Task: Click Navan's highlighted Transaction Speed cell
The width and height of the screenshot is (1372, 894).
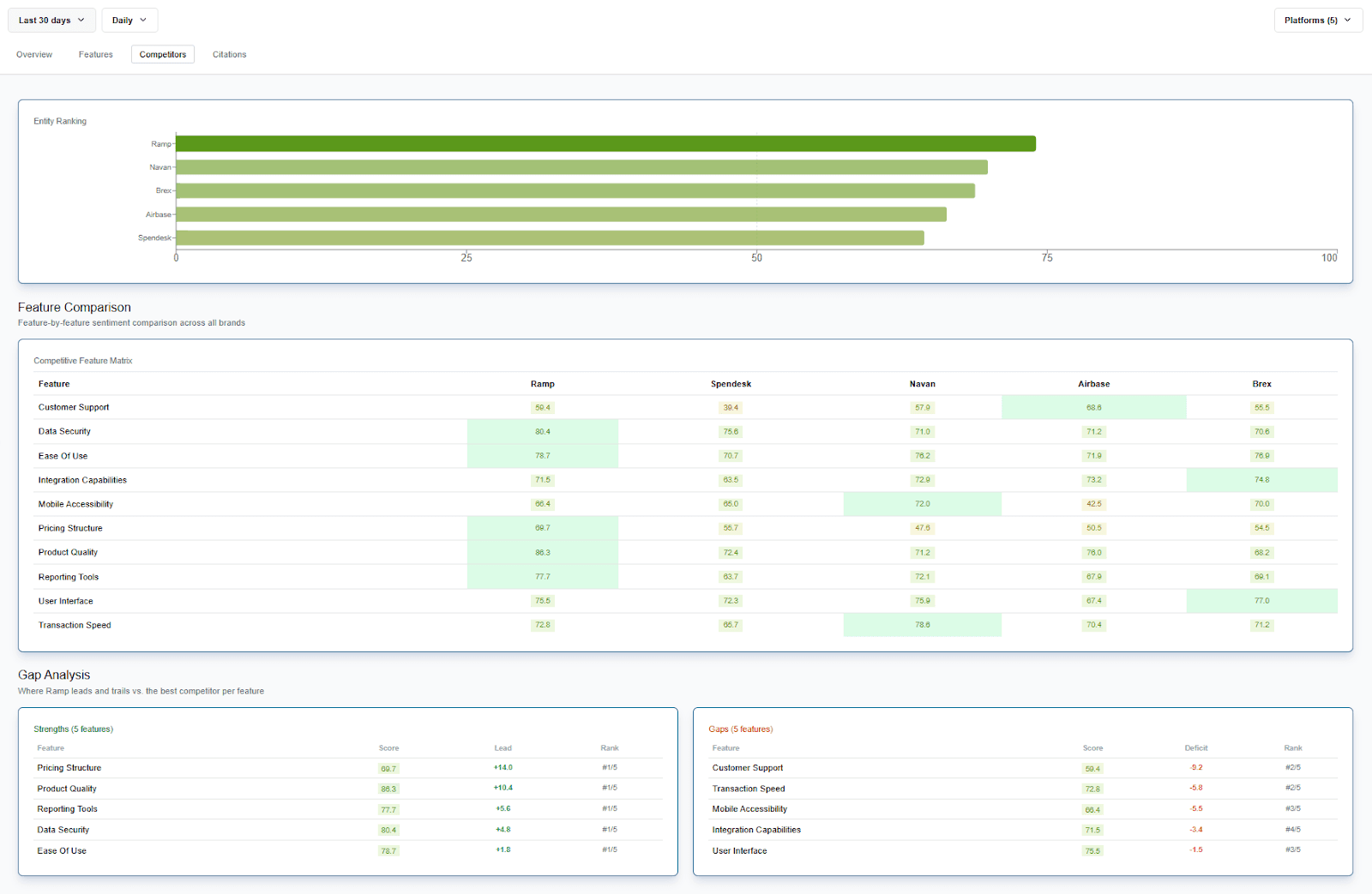Action: [922, 625]
